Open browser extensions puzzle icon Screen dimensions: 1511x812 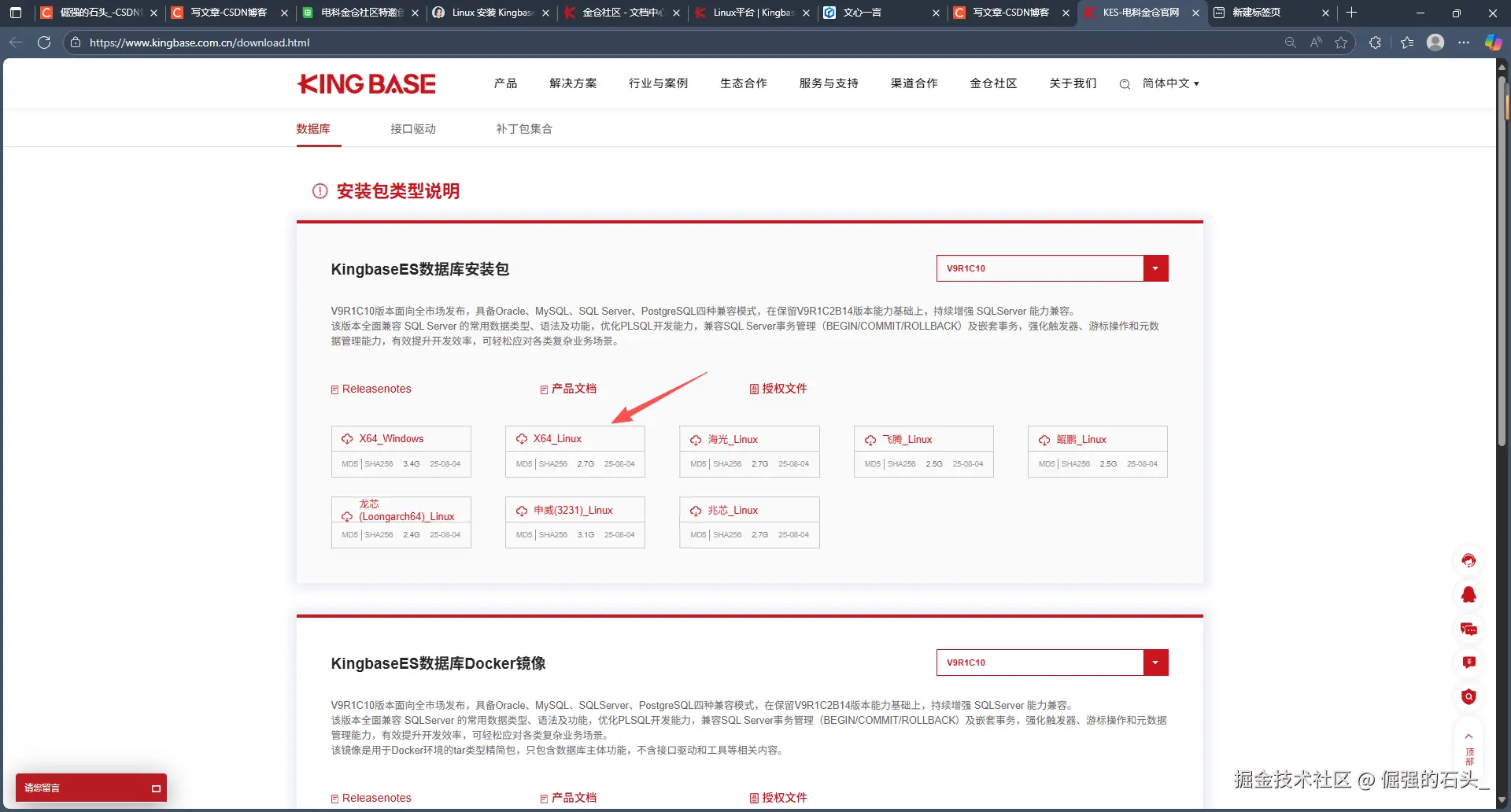point(1375,42)
